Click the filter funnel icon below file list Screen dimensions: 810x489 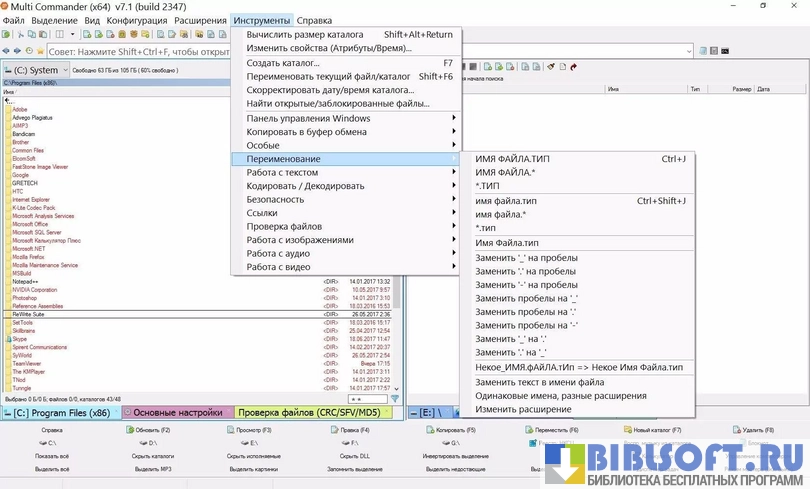(x=395, y=399)
